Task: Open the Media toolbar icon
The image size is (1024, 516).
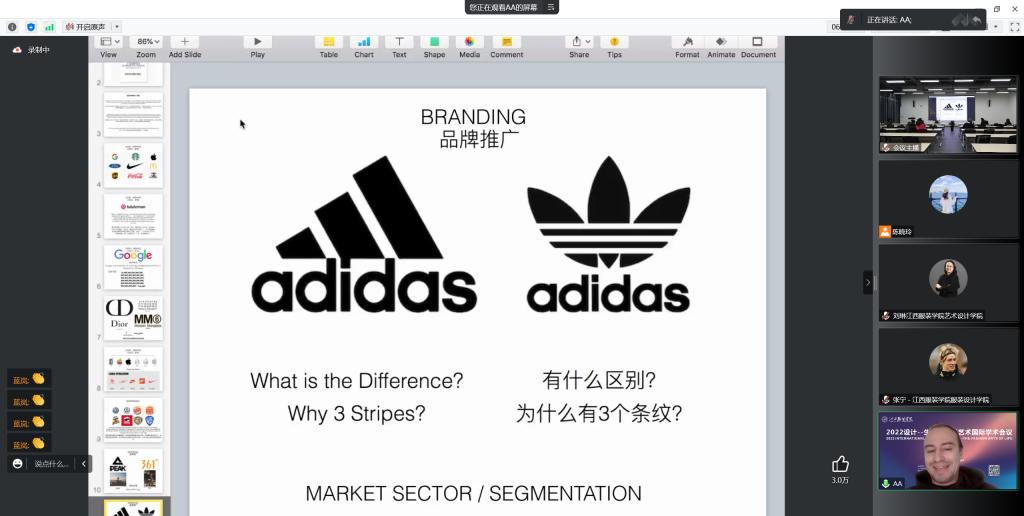Action: pos(469,42)
